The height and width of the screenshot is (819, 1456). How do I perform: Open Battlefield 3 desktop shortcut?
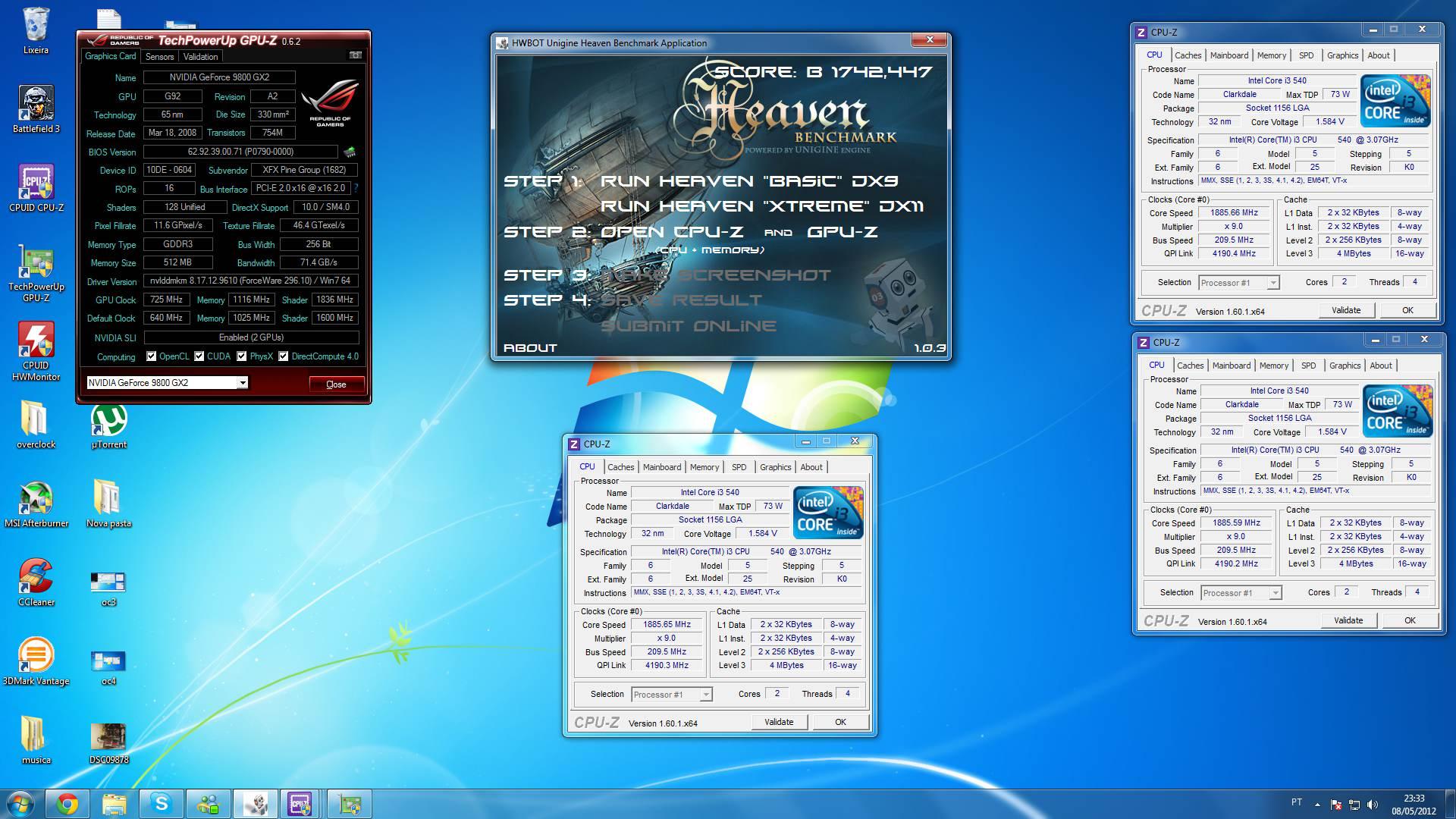click(x=36, y=109)
